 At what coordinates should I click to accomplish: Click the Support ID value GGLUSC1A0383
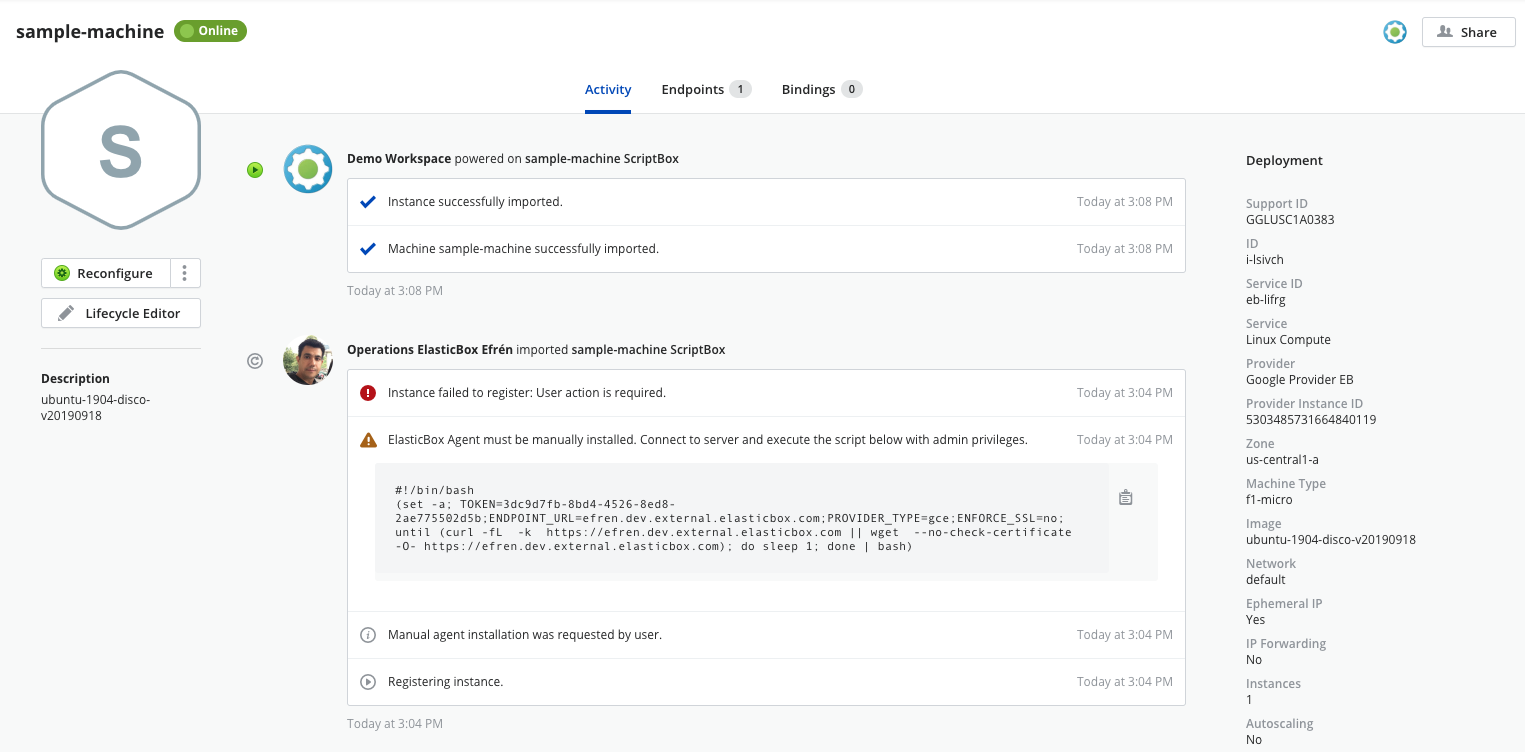click(x=1290, y=220)
